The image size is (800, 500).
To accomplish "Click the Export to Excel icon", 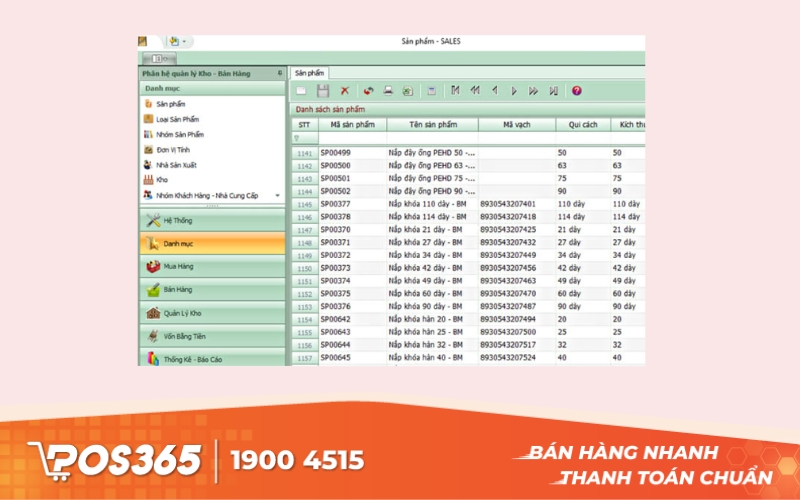I will point(407,91).
